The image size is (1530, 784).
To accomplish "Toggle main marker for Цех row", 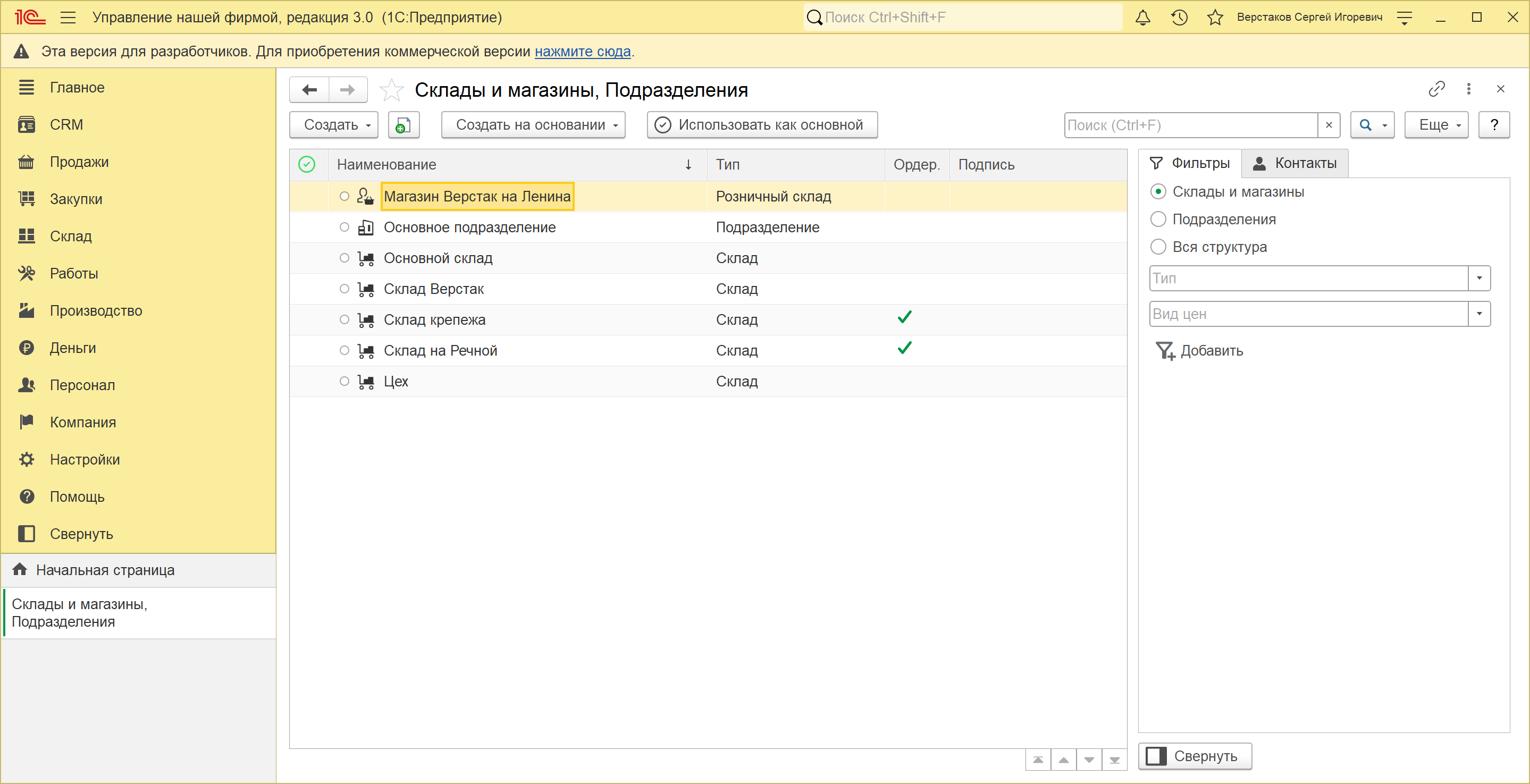I will pos(344,381).
